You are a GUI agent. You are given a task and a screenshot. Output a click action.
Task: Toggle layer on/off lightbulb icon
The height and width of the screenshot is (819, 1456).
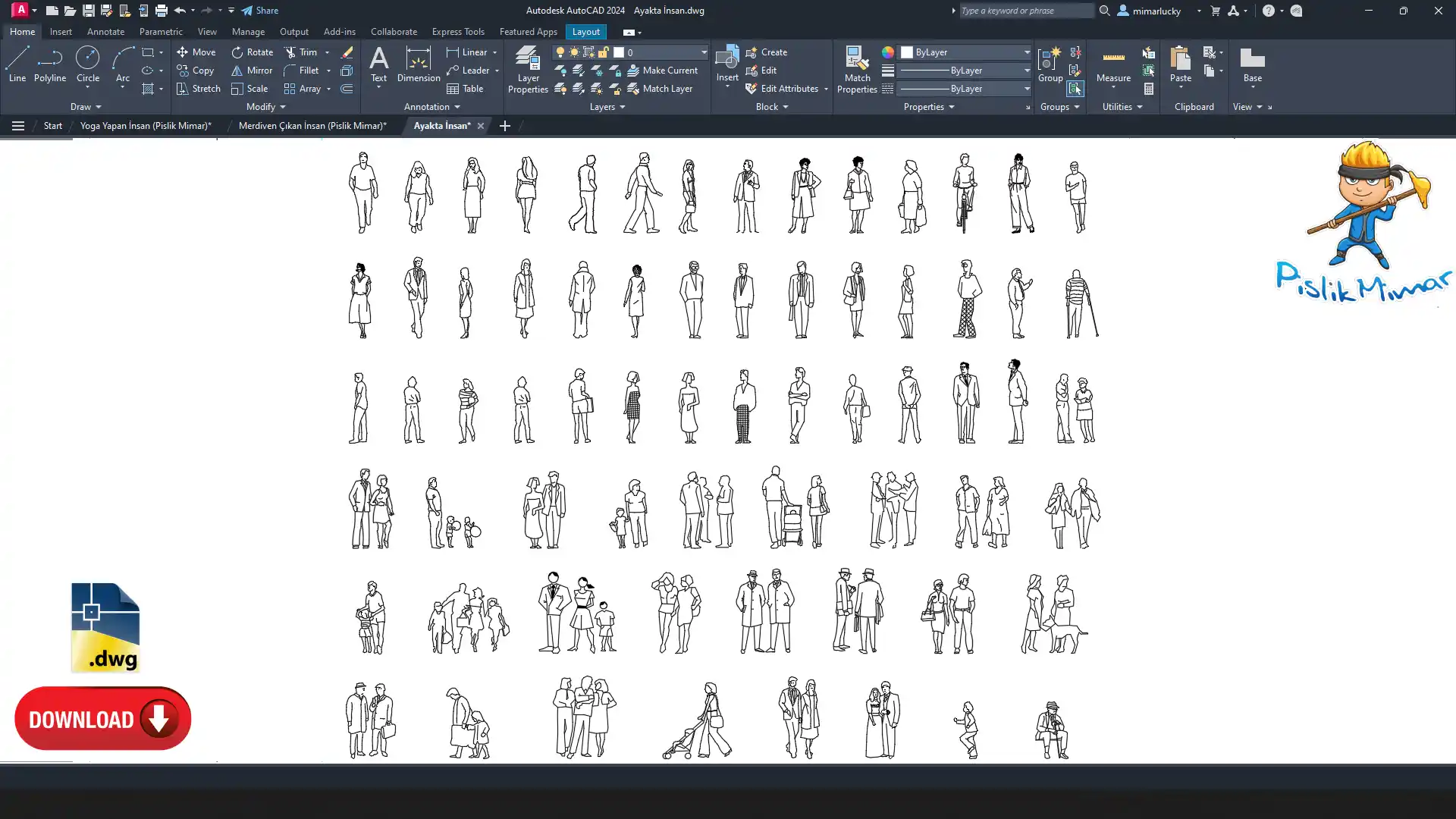tap(560, 52)
